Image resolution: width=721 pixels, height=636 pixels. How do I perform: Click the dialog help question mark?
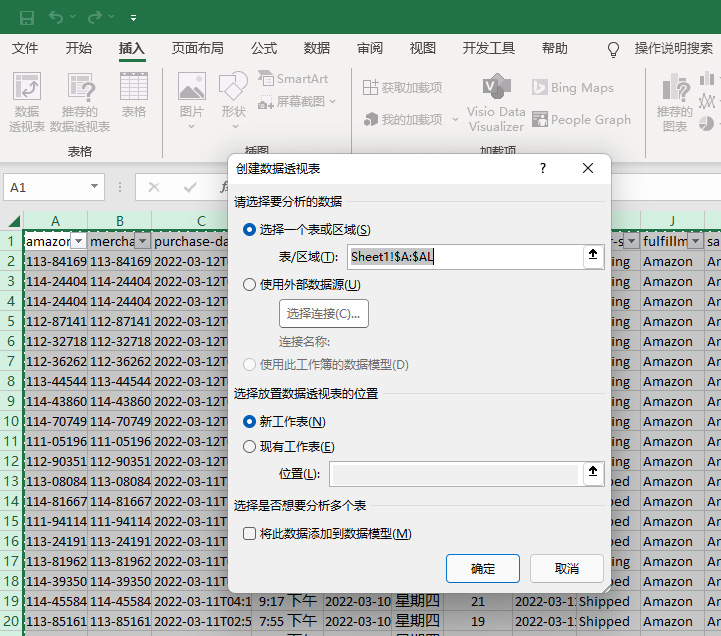(x=543, y=168)
